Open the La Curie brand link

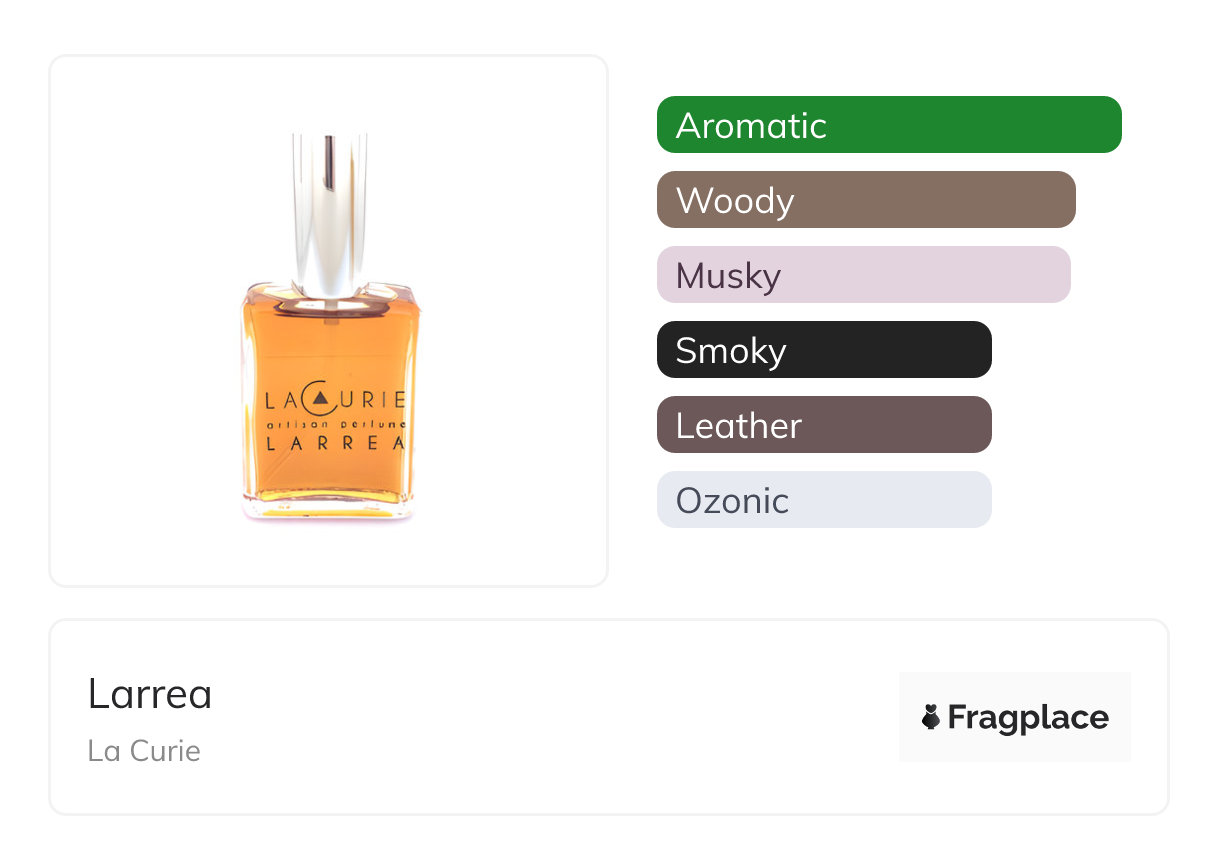tap(144, 750)
